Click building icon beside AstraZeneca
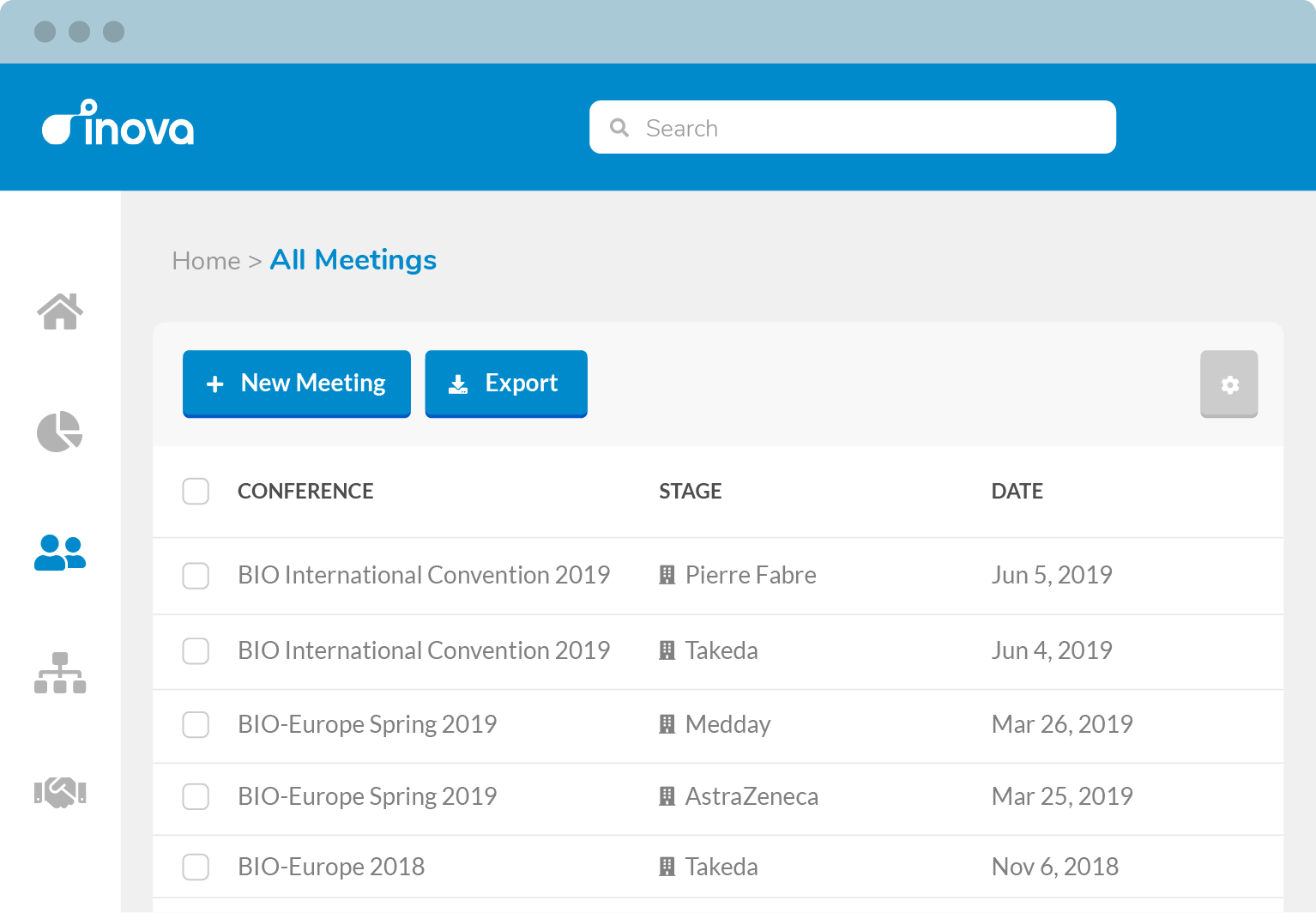 tap(667, 796)
